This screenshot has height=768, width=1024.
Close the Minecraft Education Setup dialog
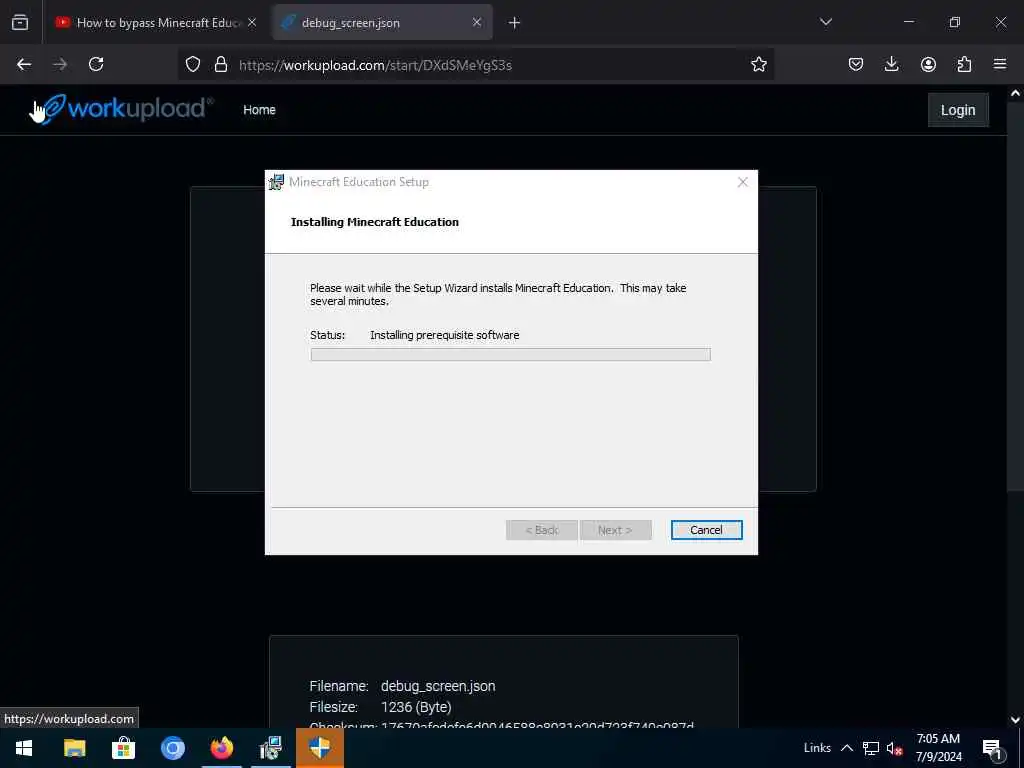pos(743,182)
